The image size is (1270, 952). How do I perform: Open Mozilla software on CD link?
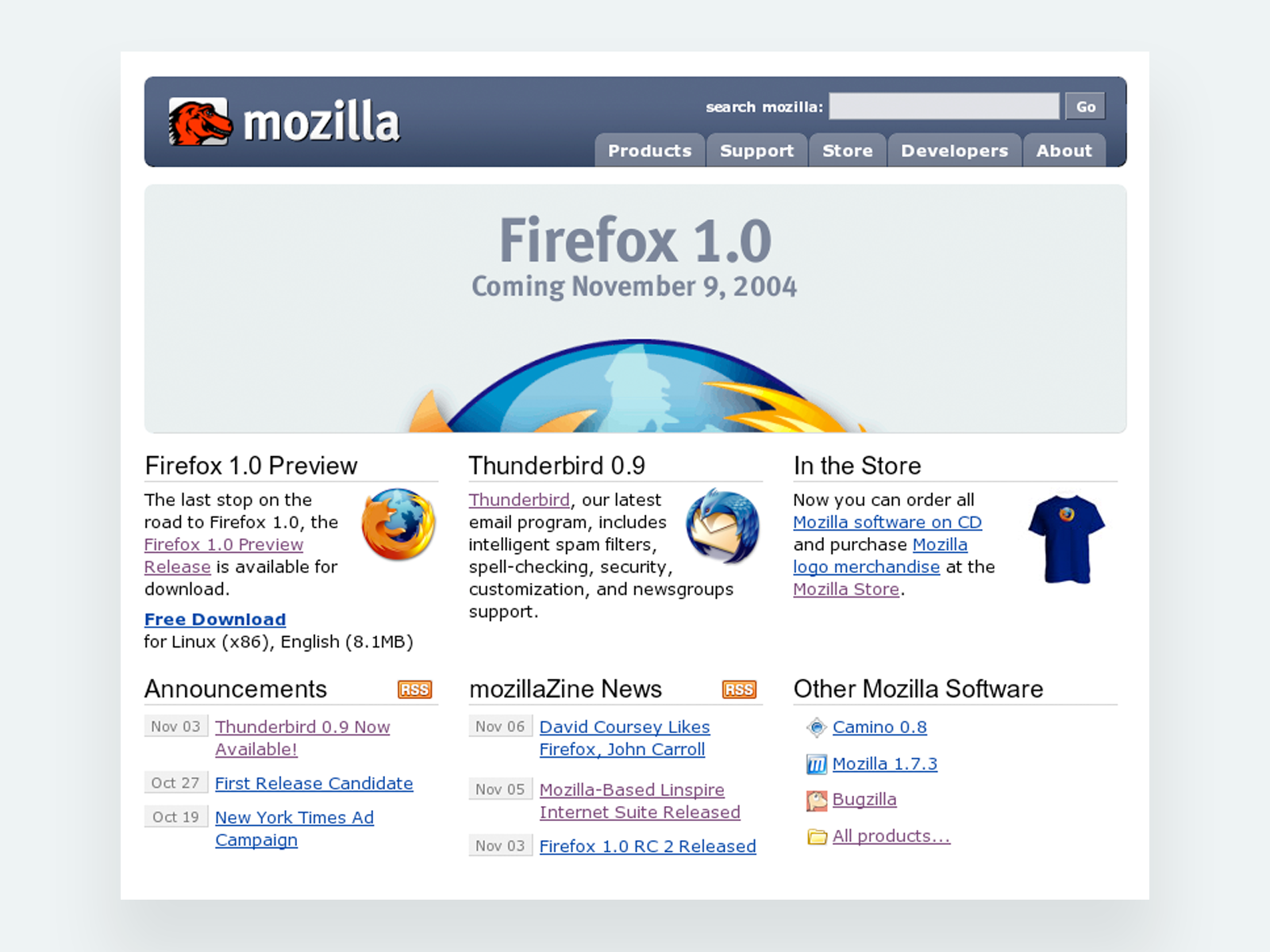[887, 522]
